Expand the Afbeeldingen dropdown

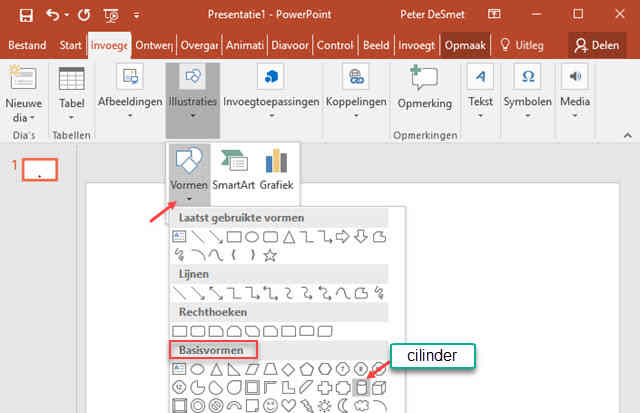[130, 116]
